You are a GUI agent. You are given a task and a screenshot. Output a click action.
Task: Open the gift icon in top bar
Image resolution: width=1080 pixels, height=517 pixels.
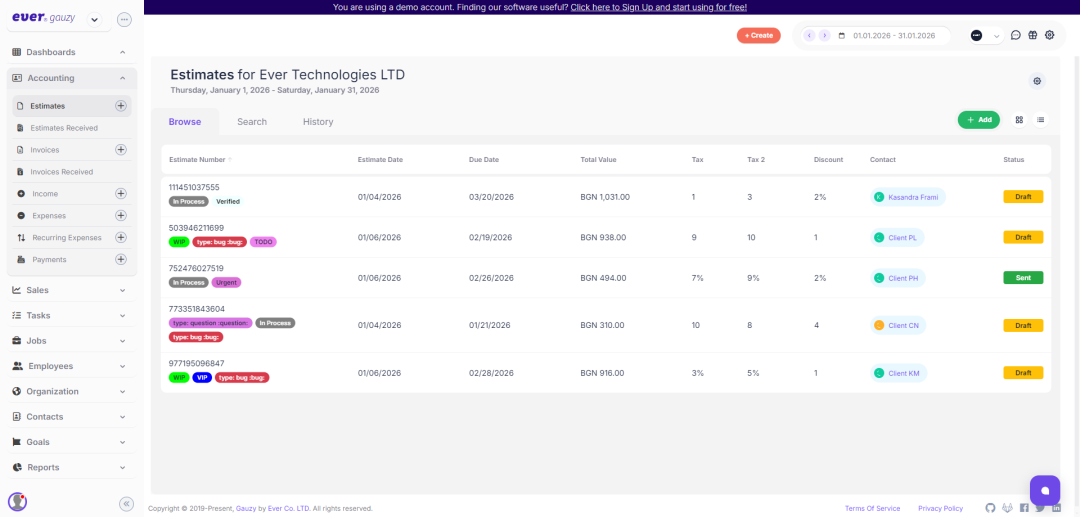pyautogui.click(x=1032, y=35)
